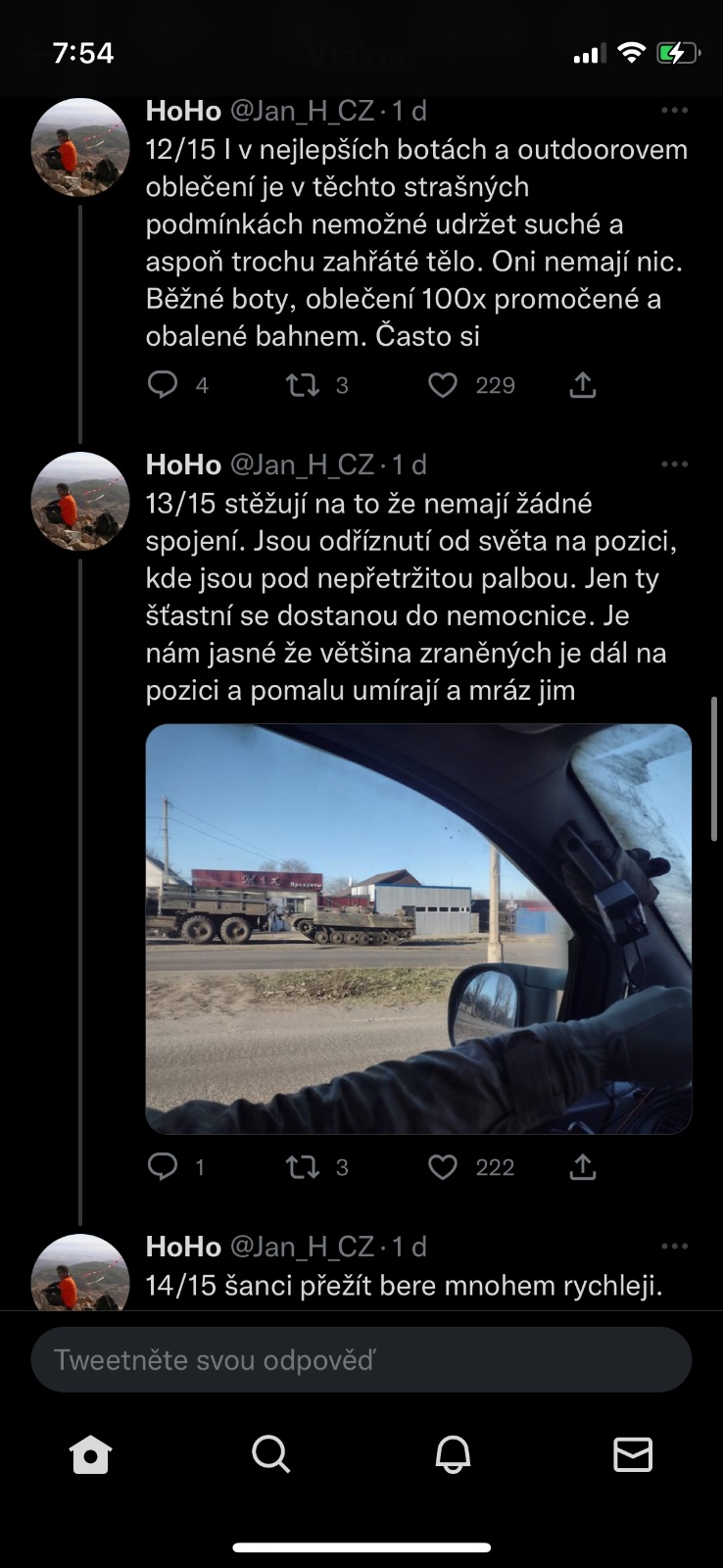This screenshot has width=723, height=1568.
Task: Open the HoHo name on the 14/15 tweet
Action: [183, 1247]
